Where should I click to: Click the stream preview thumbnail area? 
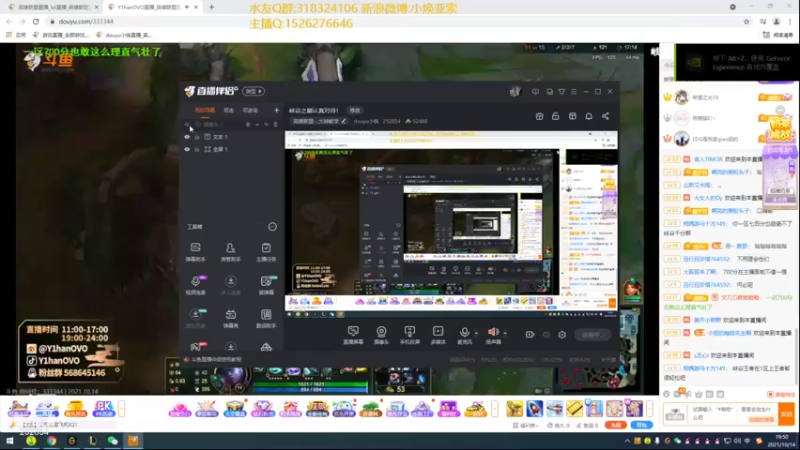pos(451,224)
